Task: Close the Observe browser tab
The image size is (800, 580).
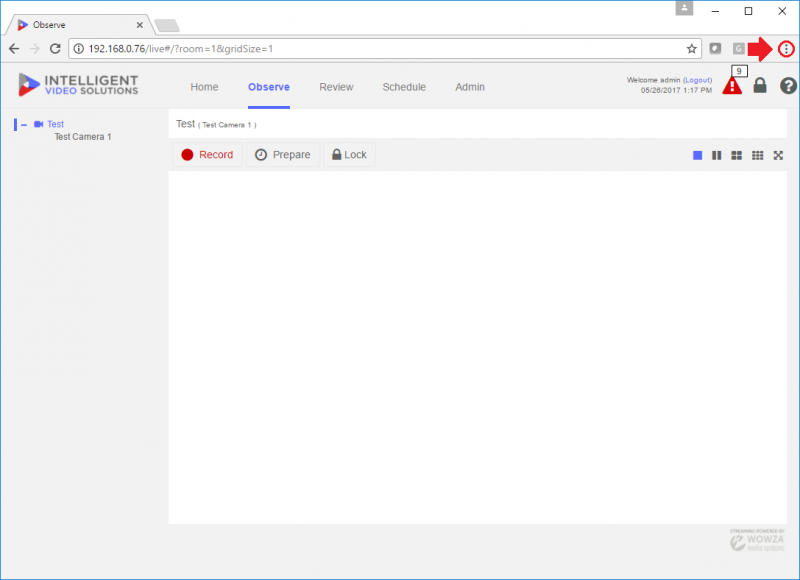Action: click(x=140, y=24)
